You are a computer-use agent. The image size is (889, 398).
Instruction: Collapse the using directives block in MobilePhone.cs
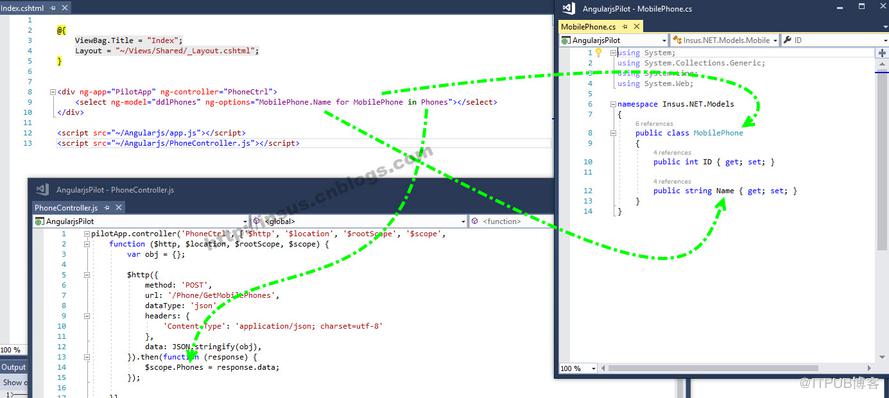tap(613, 53)
